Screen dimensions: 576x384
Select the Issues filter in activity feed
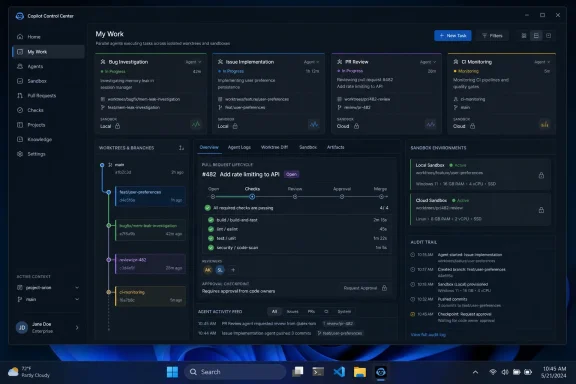(292, 312)
